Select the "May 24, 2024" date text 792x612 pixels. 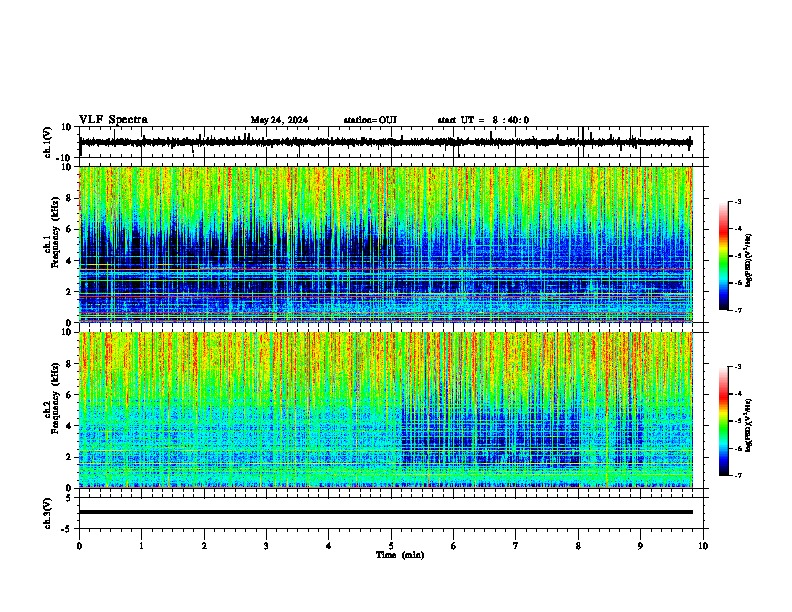coord(279,120)
